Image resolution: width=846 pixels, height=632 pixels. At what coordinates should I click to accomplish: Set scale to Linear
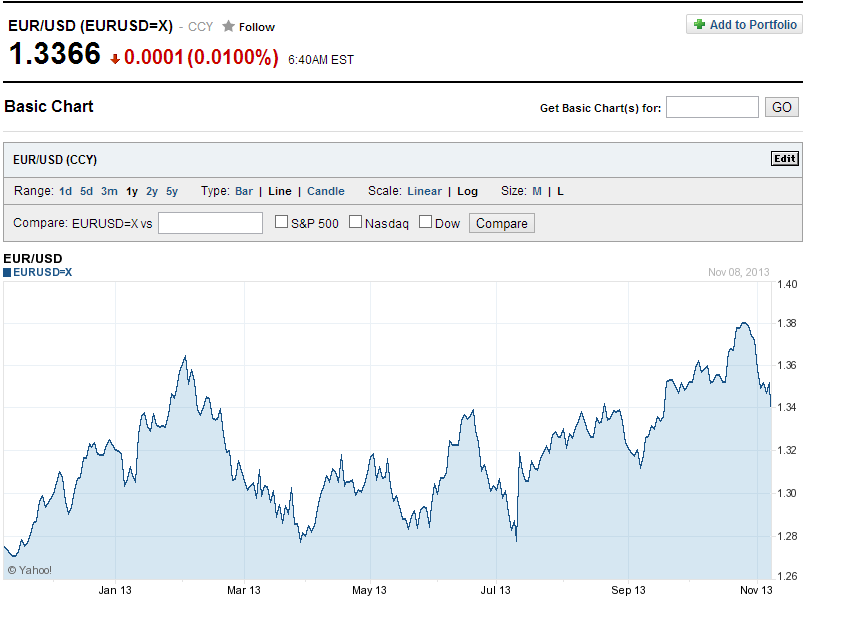click(x=424, y=191)
